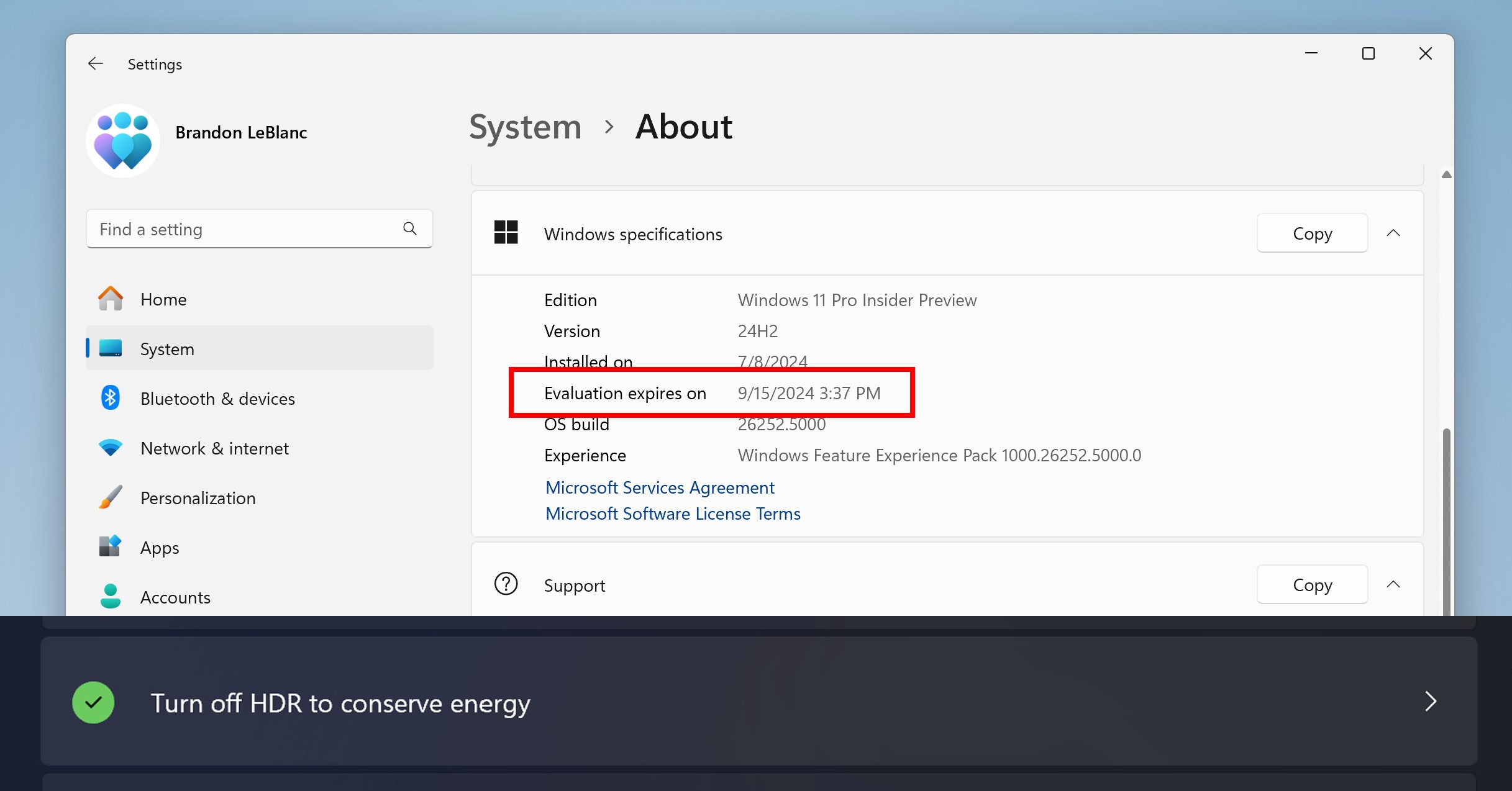Click the vertical scrollbar thumb
Screen dimensions: 1512x791
(1447, 522)
